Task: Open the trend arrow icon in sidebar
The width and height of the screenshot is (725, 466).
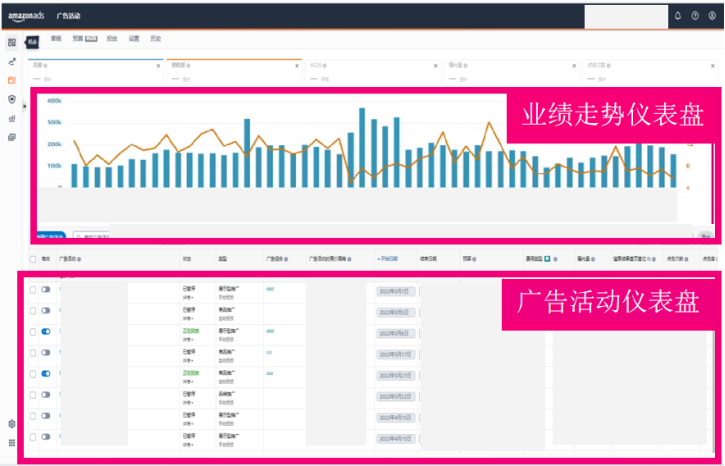Action: coord(12,61)
